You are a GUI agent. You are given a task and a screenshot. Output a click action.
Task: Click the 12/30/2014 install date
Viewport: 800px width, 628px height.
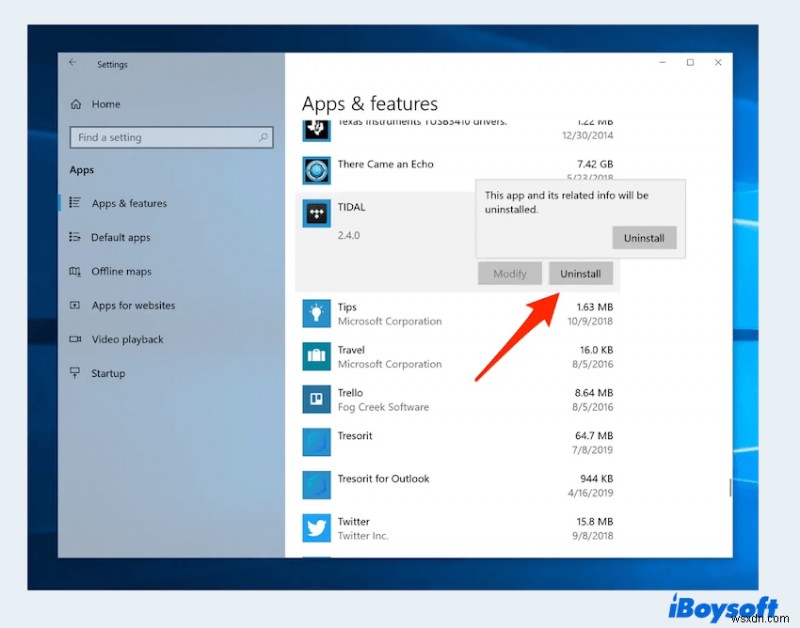click(587, 135)
